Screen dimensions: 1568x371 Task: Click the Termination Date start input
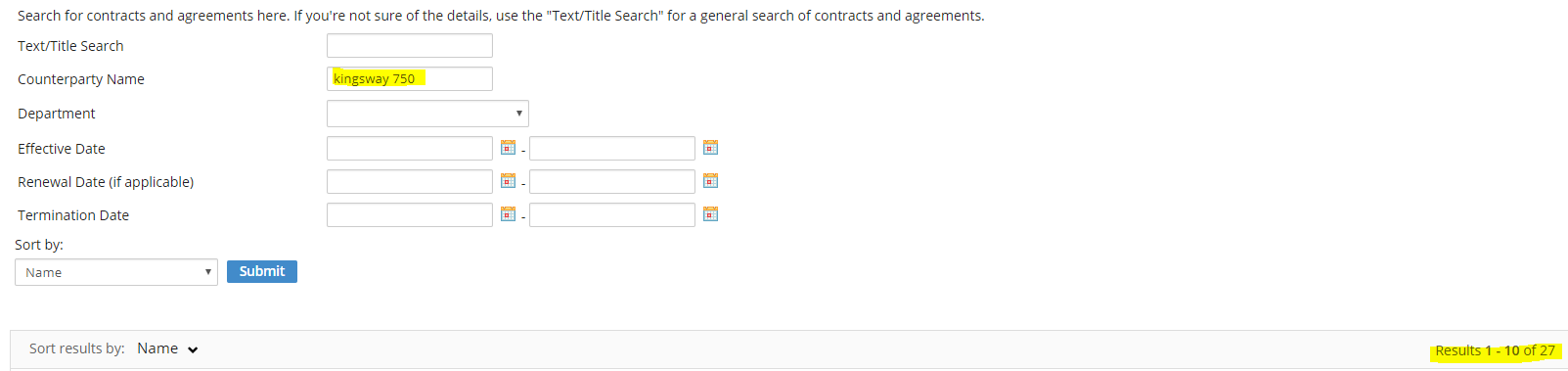410,214
